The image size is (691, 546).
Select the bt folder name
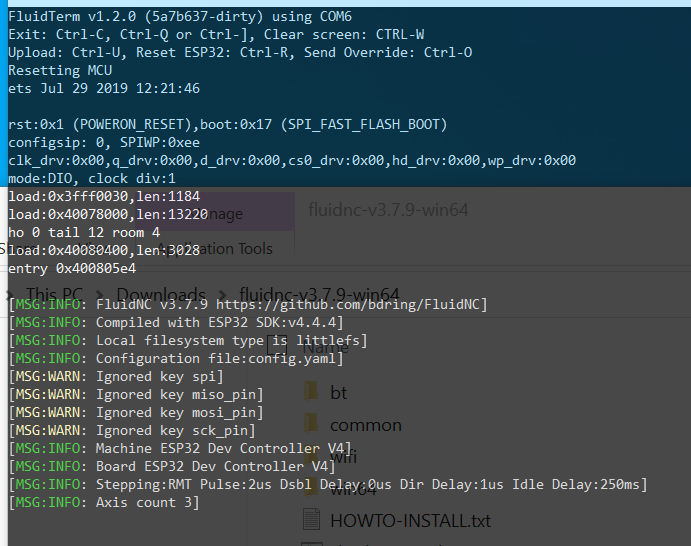[x=338, y=393]
